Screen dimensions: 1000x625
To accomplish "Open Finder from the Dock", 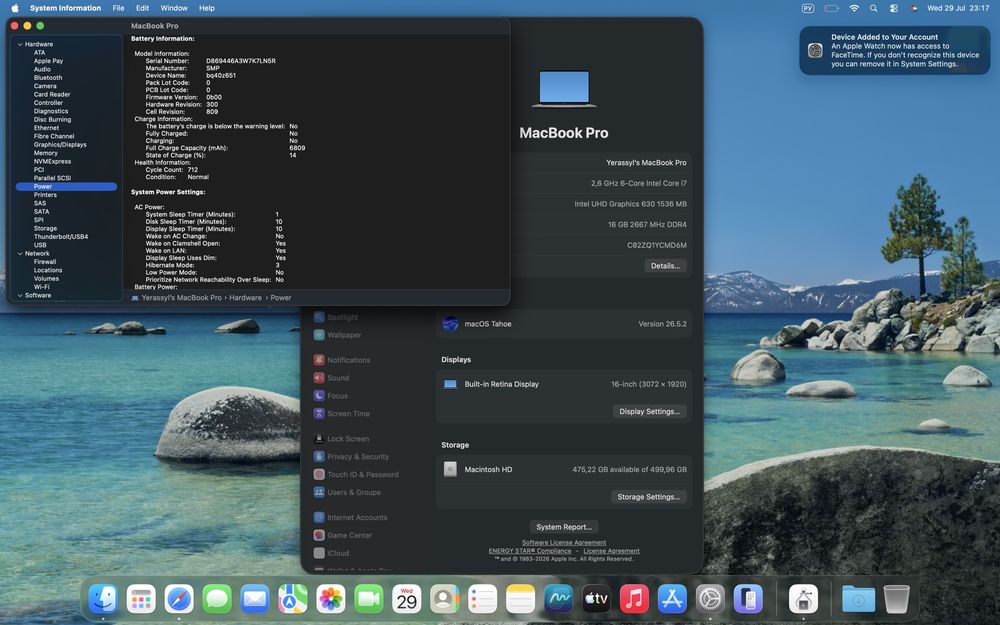I will pyautogui.click(x=103, y=599).
